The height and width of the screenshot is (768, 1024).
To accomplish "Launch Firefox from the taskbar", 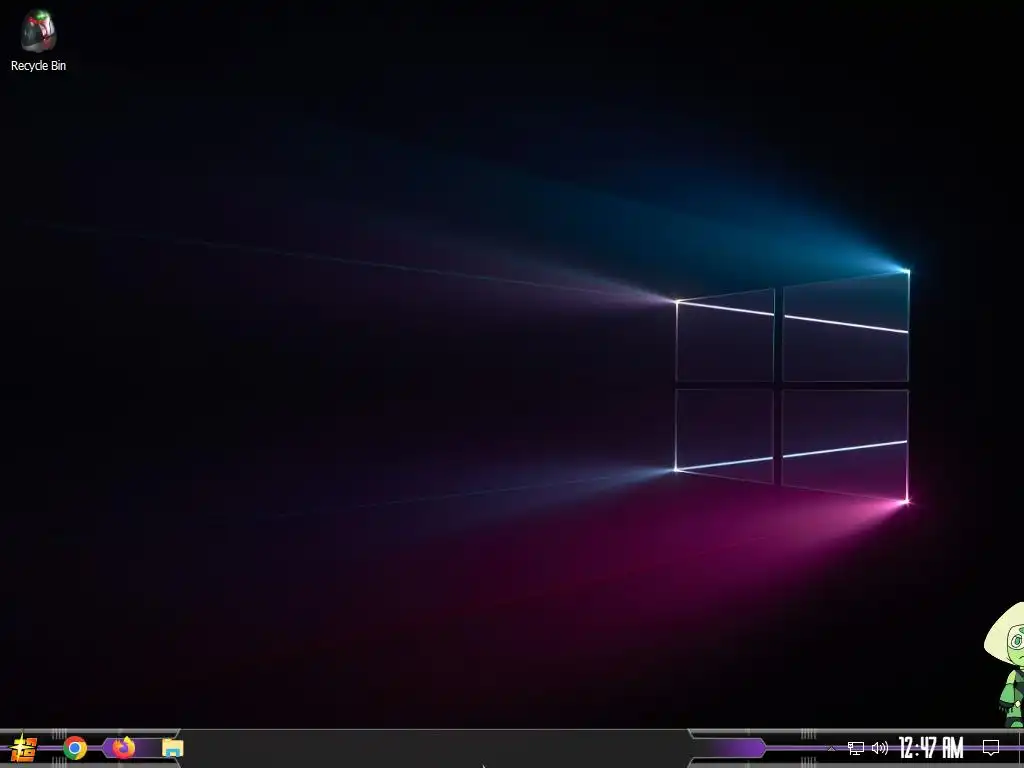I will coord(123,747).
